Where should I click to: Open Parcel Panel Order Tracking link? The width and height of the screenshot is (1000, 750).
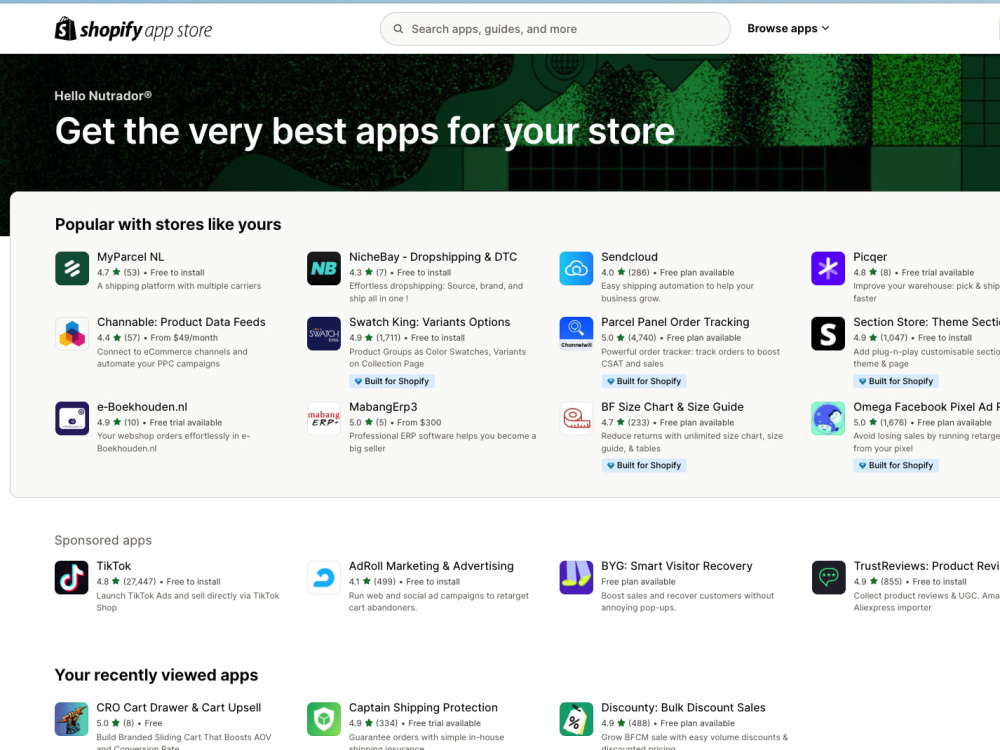click(675, 322)
